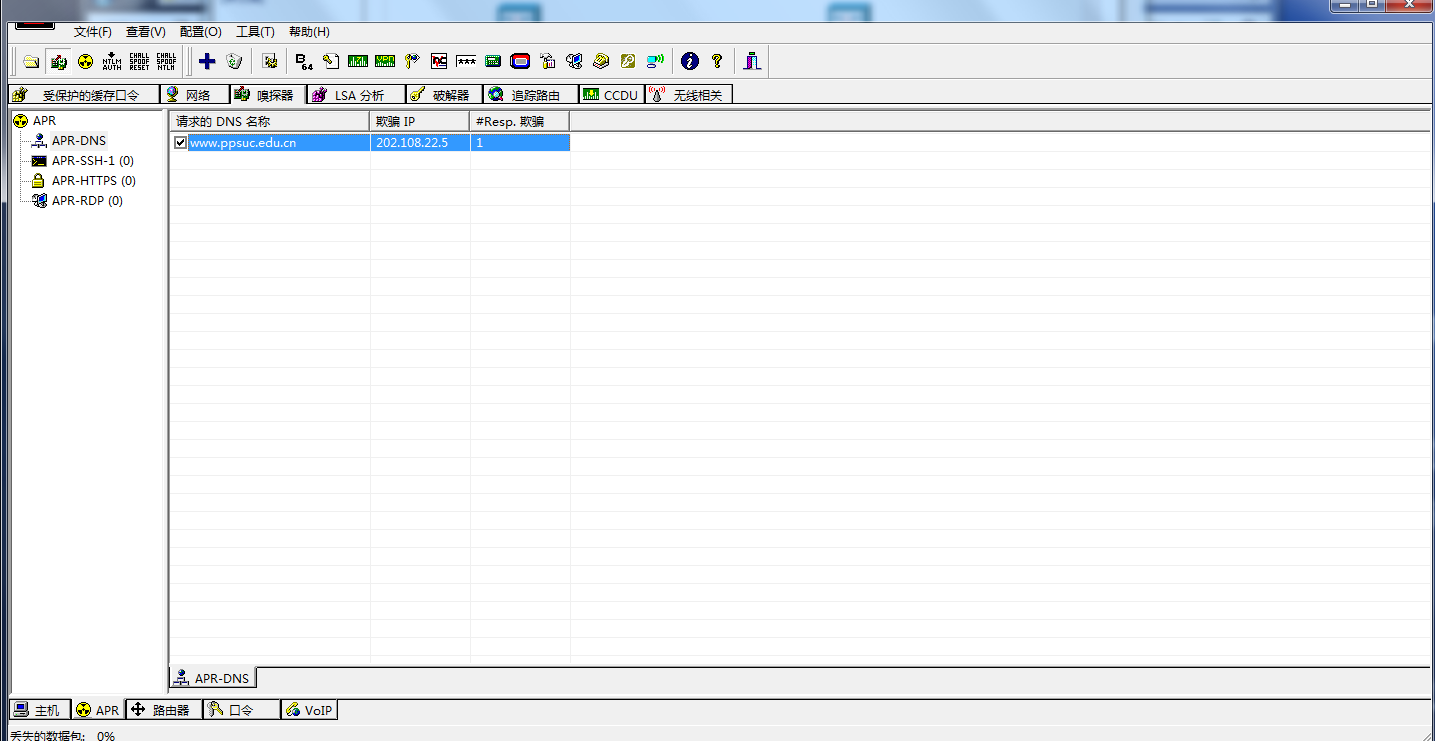The width and height of the screenshot is (1435, 741).
Task: Switch to the 受保护的缓存口令 tab
Action: [x=84, y=95]
